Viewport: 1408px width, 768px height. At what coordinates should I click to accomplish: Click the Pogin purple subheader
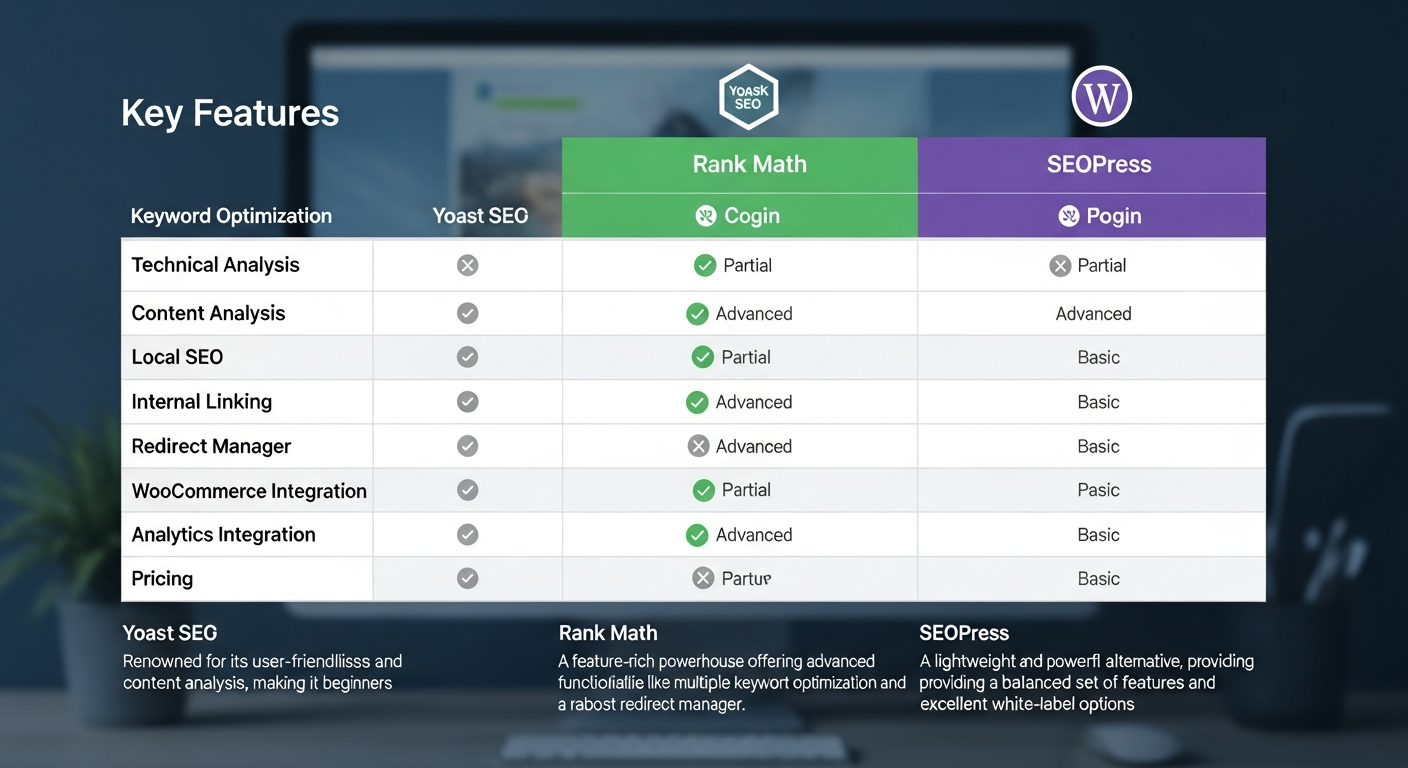(x=1092, y=216)
